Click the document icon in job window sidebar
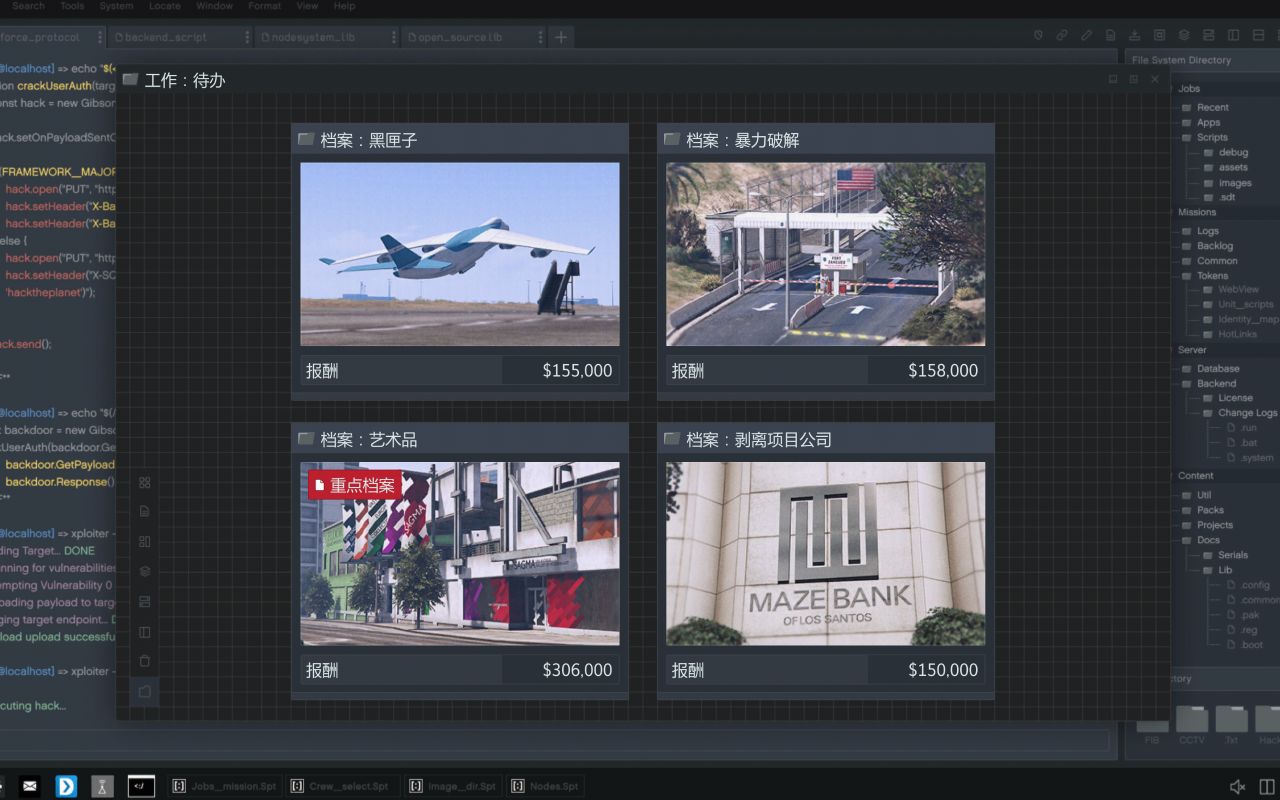The image size is (1280, 800). click(x=145, y=511)
